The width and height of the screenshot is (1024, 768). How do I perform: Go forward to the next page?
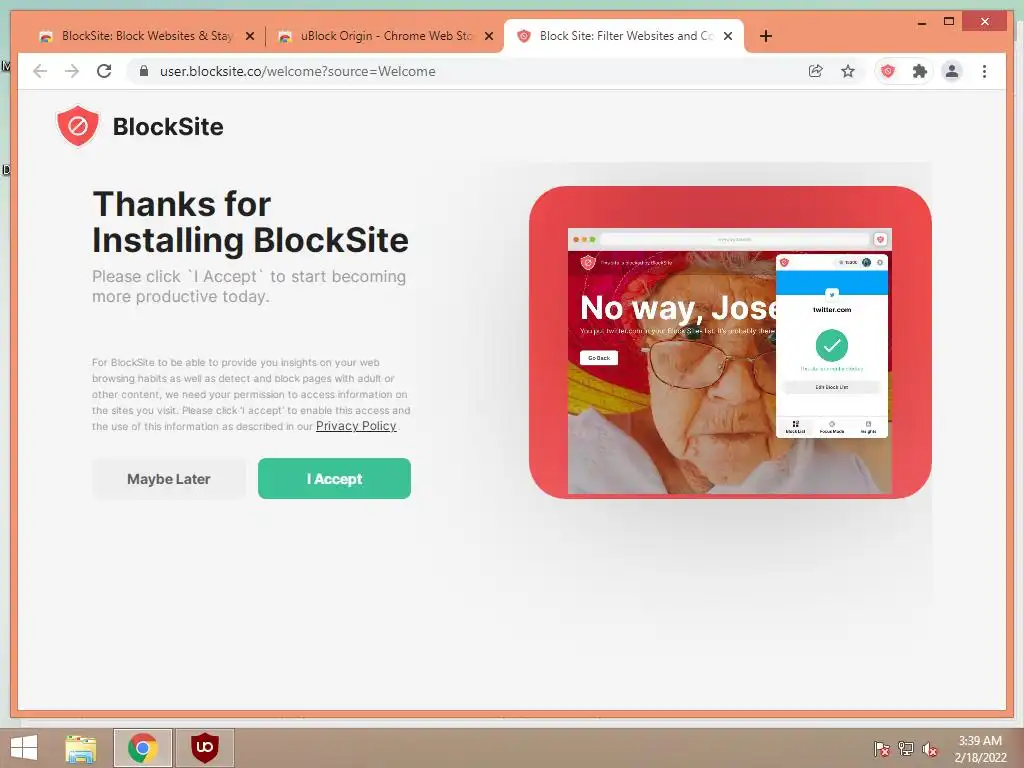click(x=72, y=71)
